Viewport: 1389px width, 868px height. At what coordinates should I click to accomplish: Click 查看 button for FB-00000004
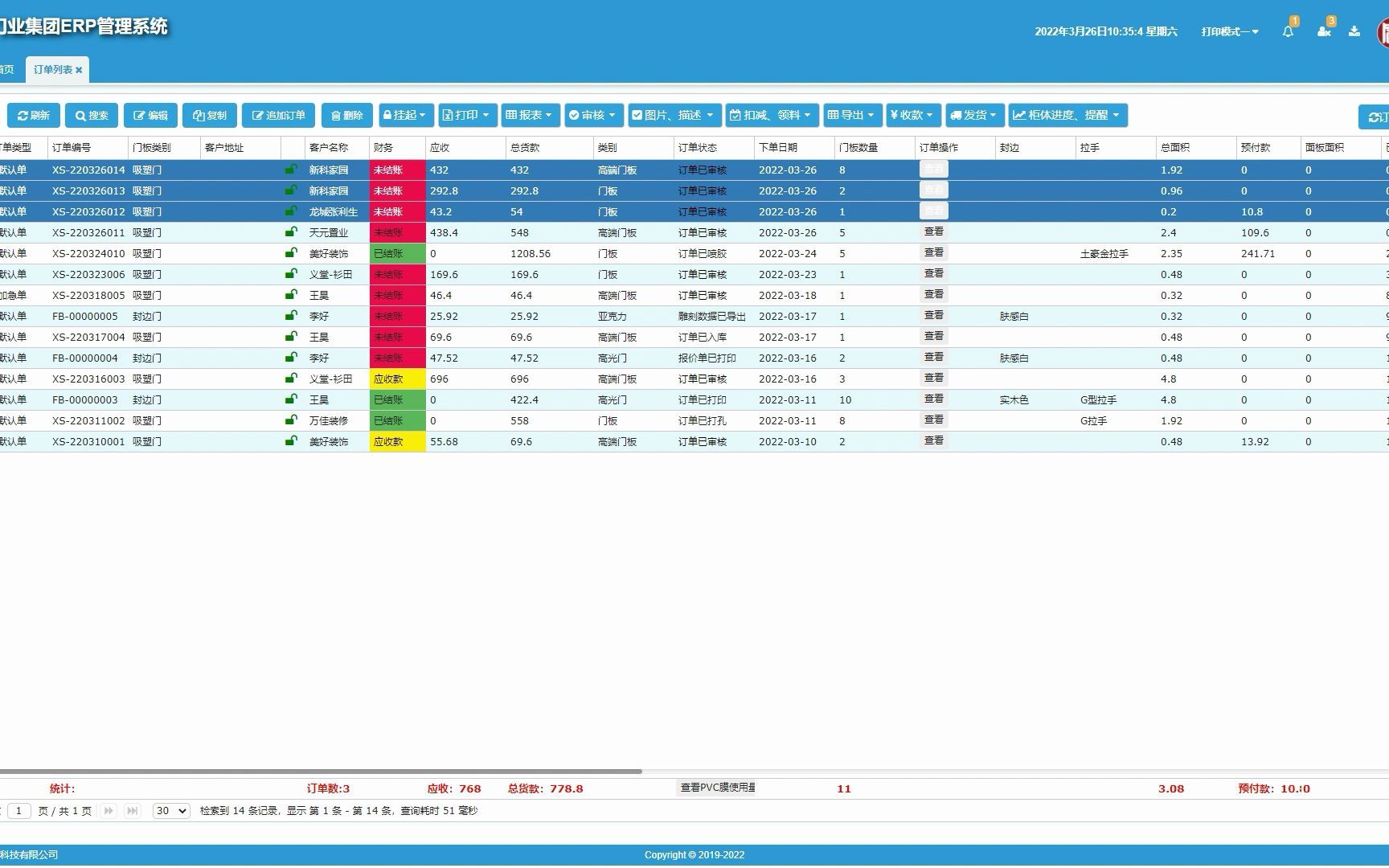(933, 357)
